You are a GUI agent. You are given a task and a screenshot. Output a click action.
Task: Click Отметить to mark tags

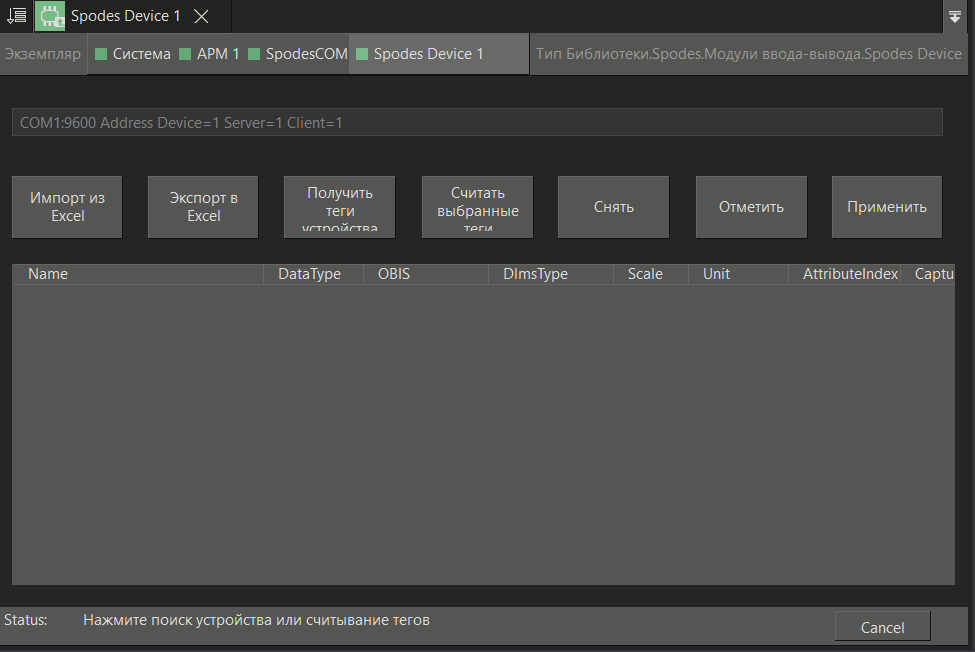coord(750,206)
